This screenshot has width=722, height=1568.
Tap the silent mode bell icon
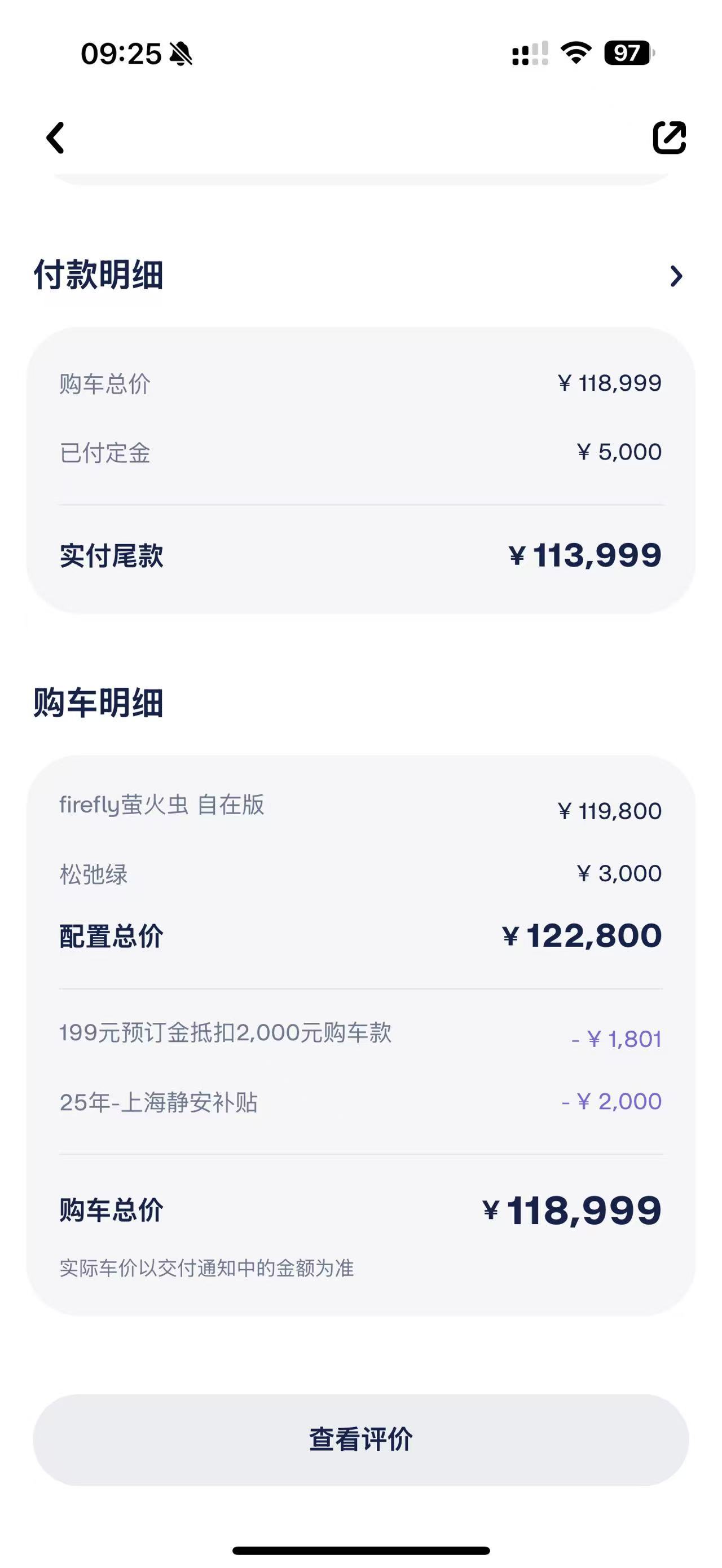click(x=181, y=54)
